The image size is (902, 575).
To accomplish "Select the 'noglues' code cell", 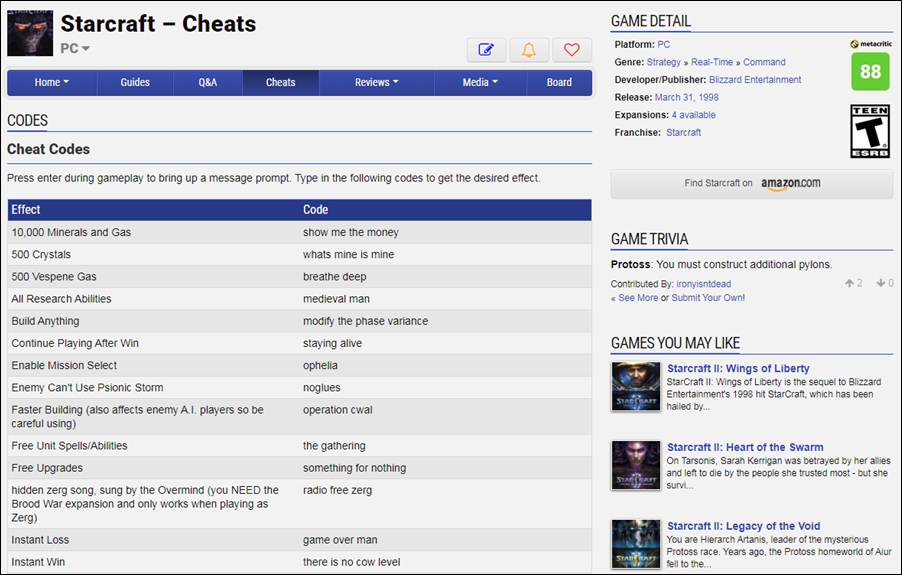I will pyautogui.click(x=322, y=388).
